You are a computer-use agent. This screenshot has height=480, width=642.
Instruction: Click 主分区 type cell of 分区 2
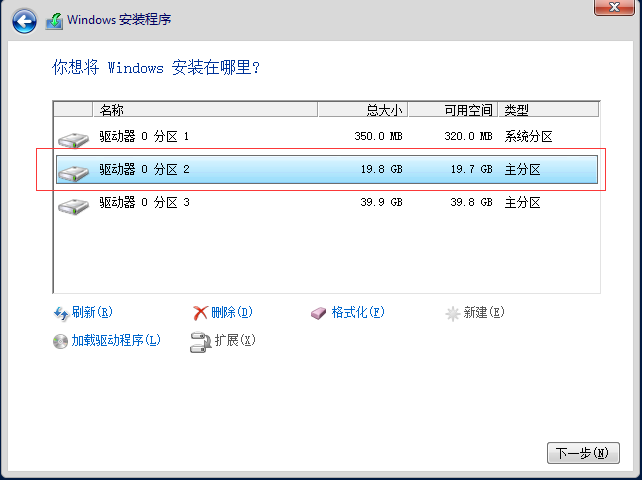pos(522,170)
